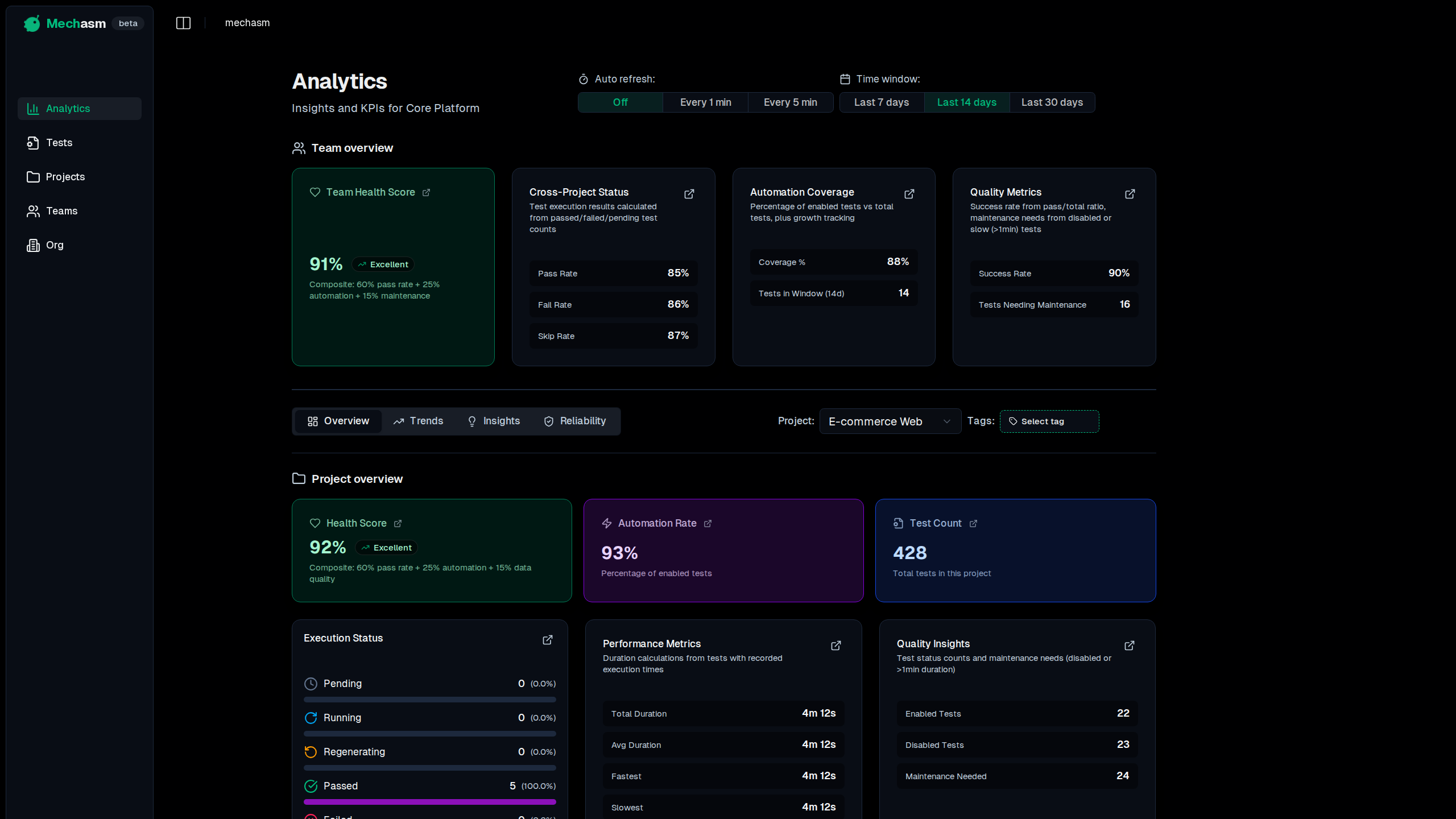Image resolution: width=1456 pixels, height=819 pixels.
Task: Collapse the sidebar using the panel toggle icon
Action: (x=183, y=23)
